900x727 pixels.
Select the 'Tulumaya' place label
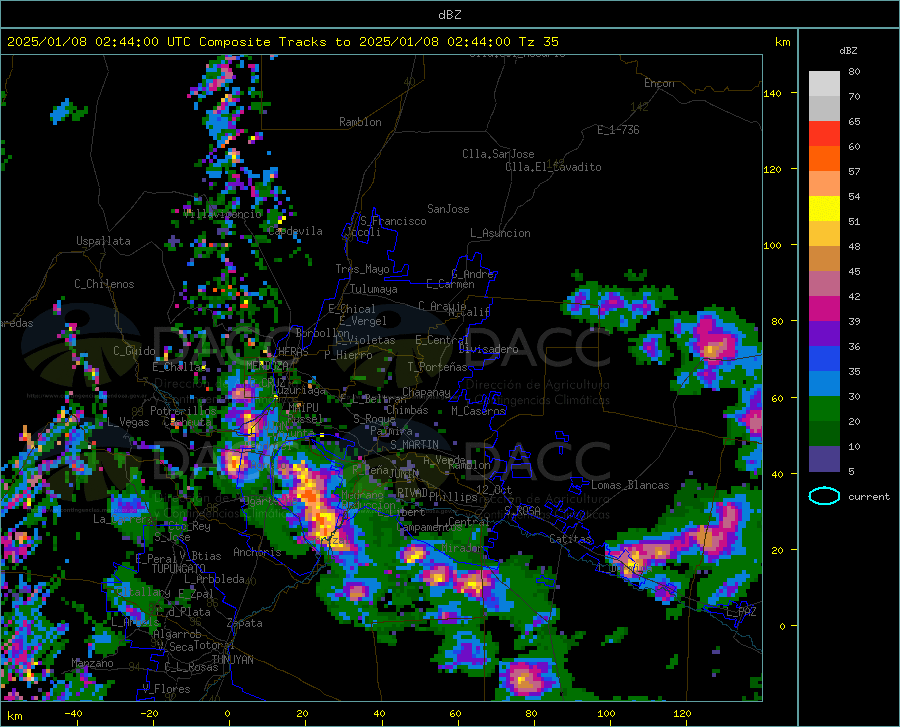click(374, 289)
